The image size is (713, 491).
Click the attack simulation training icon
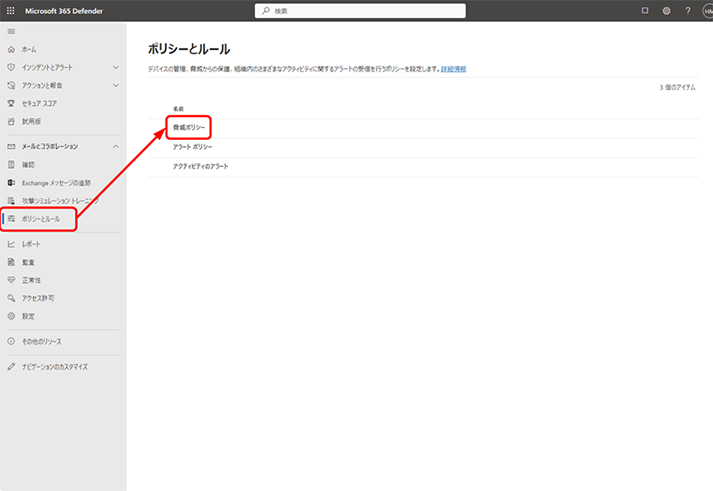click(x=11, y=200)
